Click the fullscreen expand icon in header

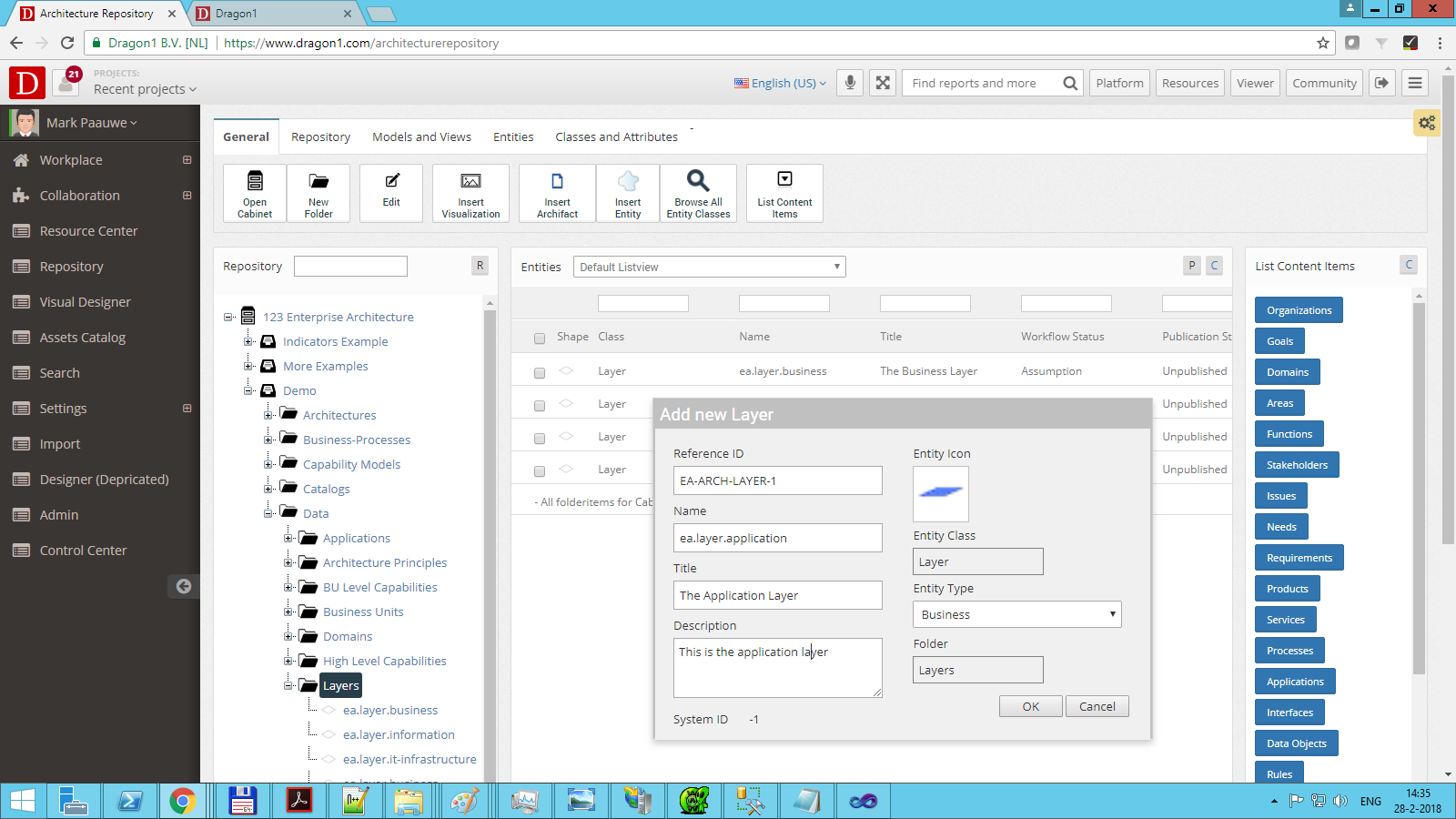883,83
